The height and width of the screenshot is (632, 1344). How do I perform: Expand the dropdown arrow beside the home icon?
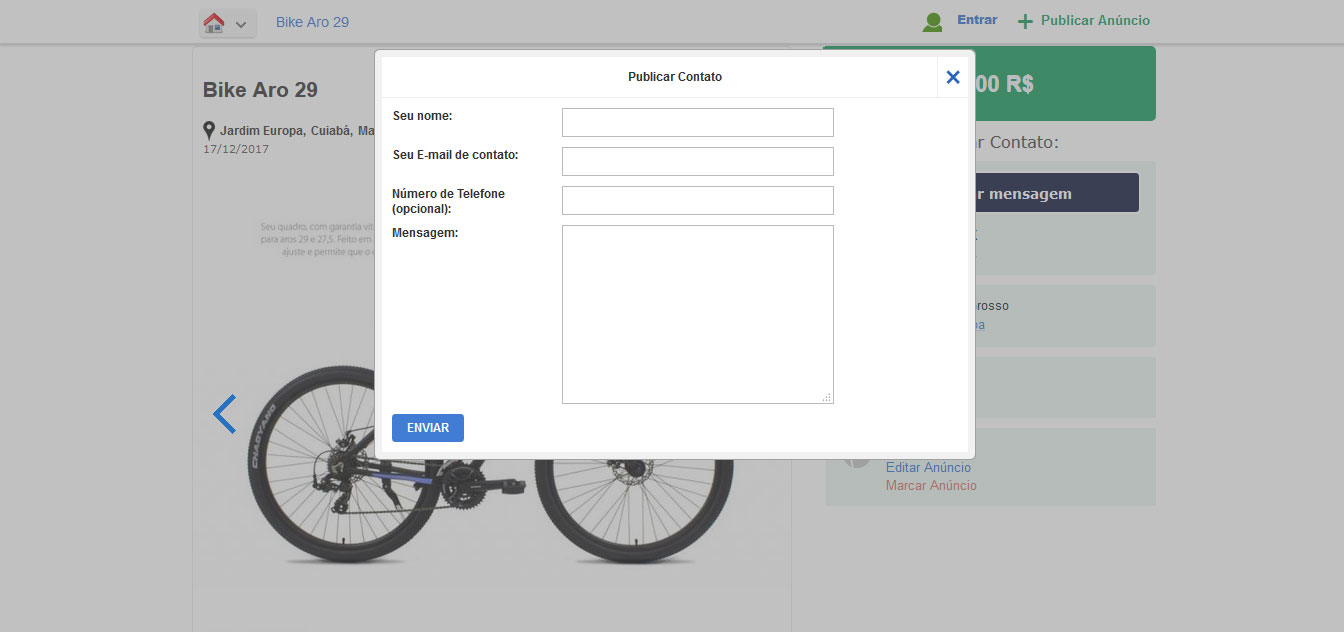(x=241, y=24)
